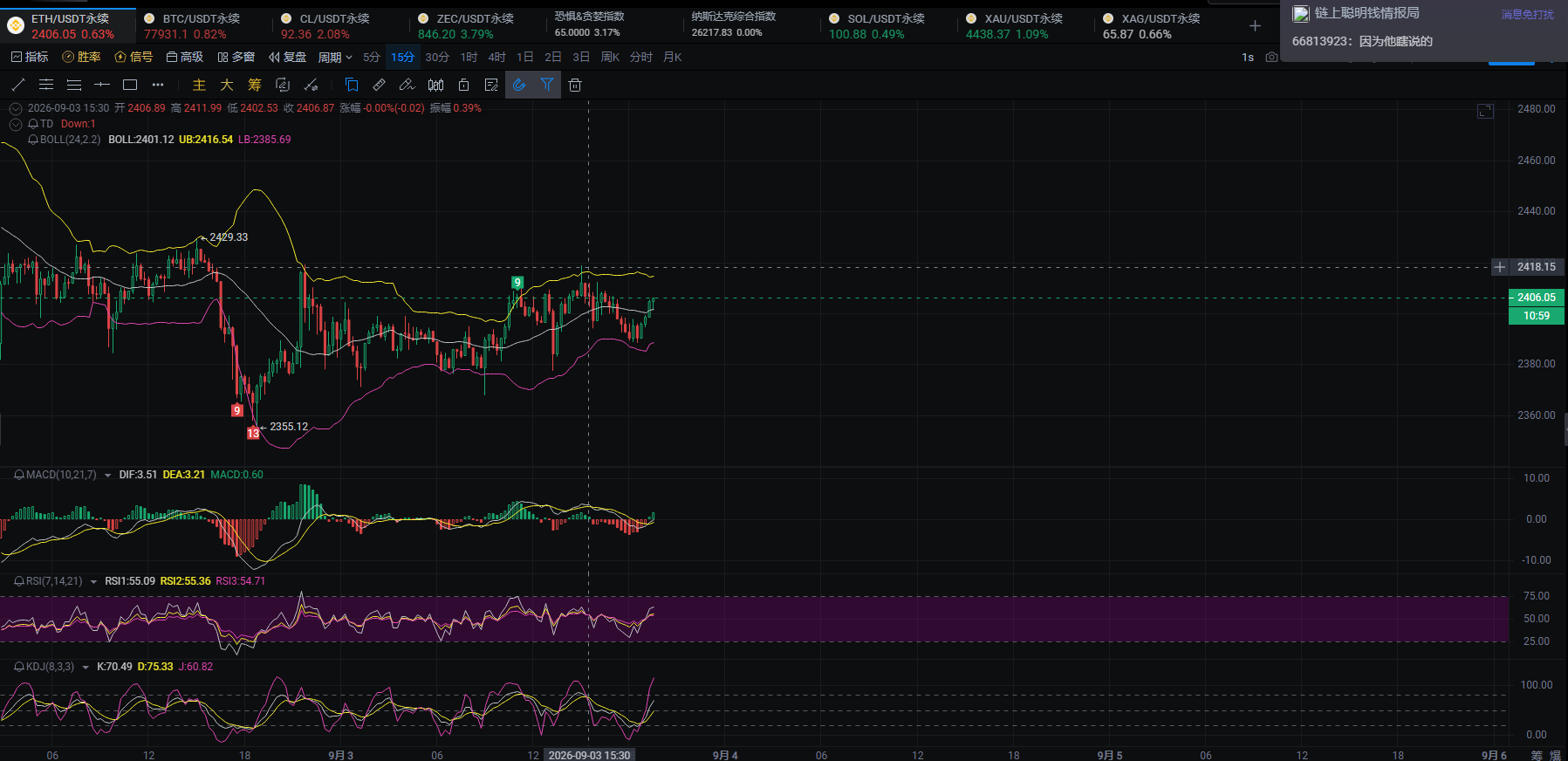Click the fullscreen expand chart icon
This screenshot has height=761, width=1568.
tap(1485, 111)
